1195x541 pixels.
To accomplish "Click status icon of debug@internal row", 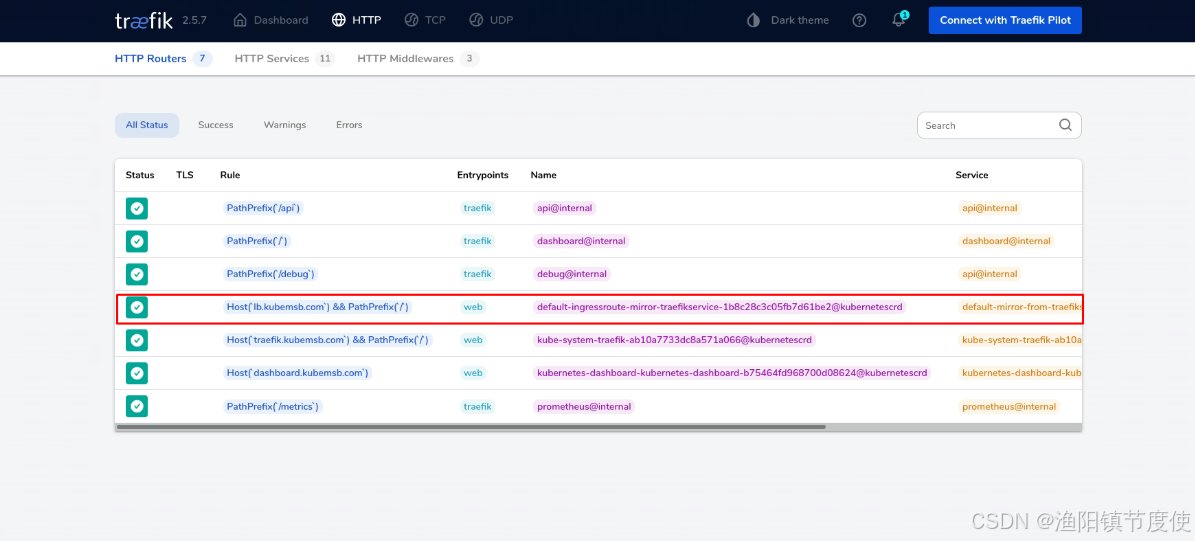I will [x=136, y=274].
